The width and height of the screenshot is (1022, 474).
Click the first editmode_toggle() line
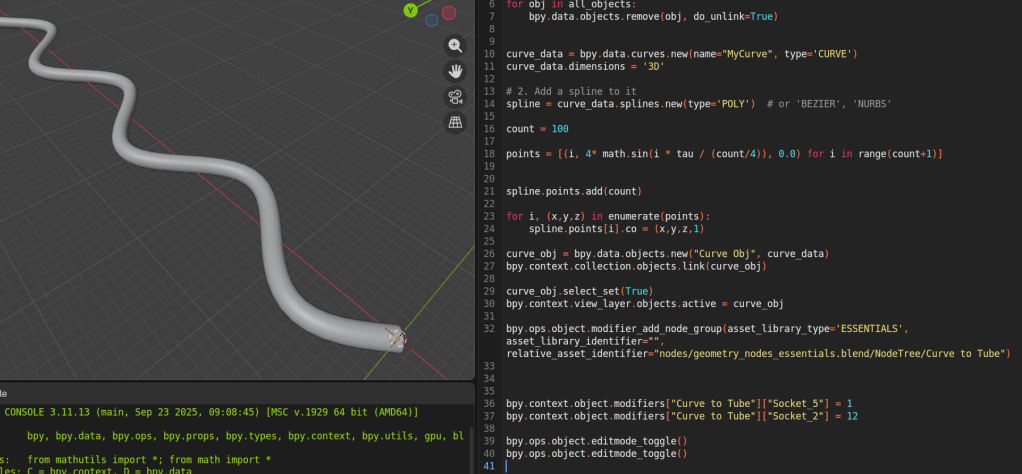pyautogui.click(x=597, y=441)
